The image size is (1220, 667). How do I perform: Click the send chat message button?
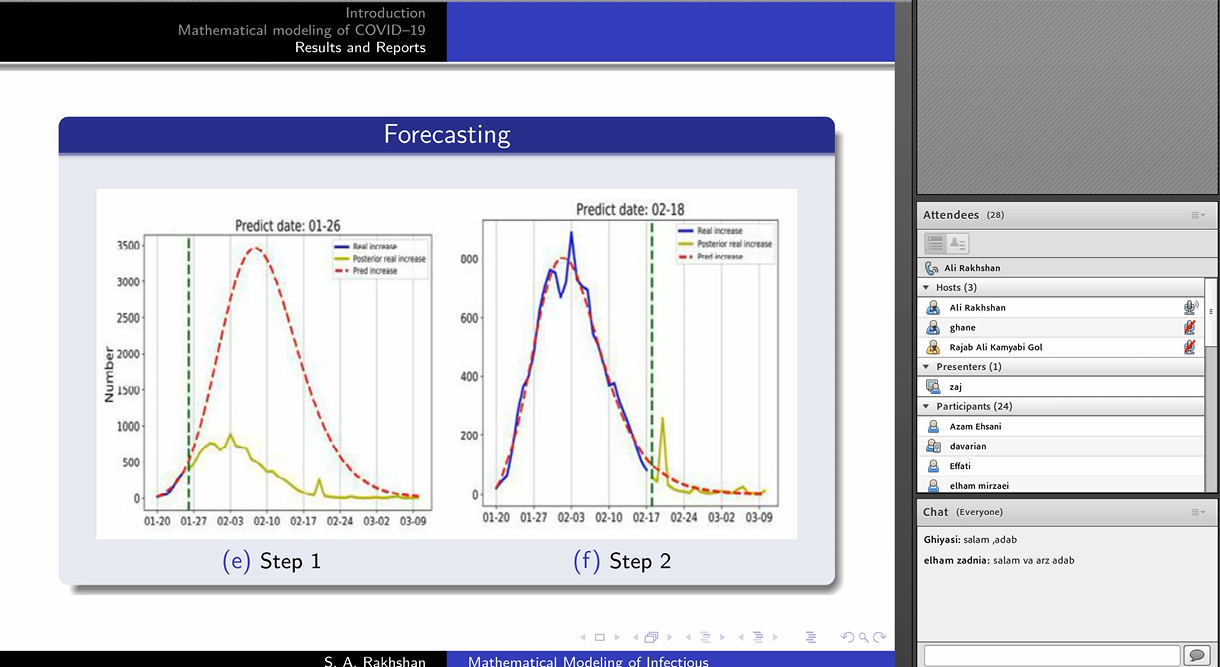pos(1195,655)
